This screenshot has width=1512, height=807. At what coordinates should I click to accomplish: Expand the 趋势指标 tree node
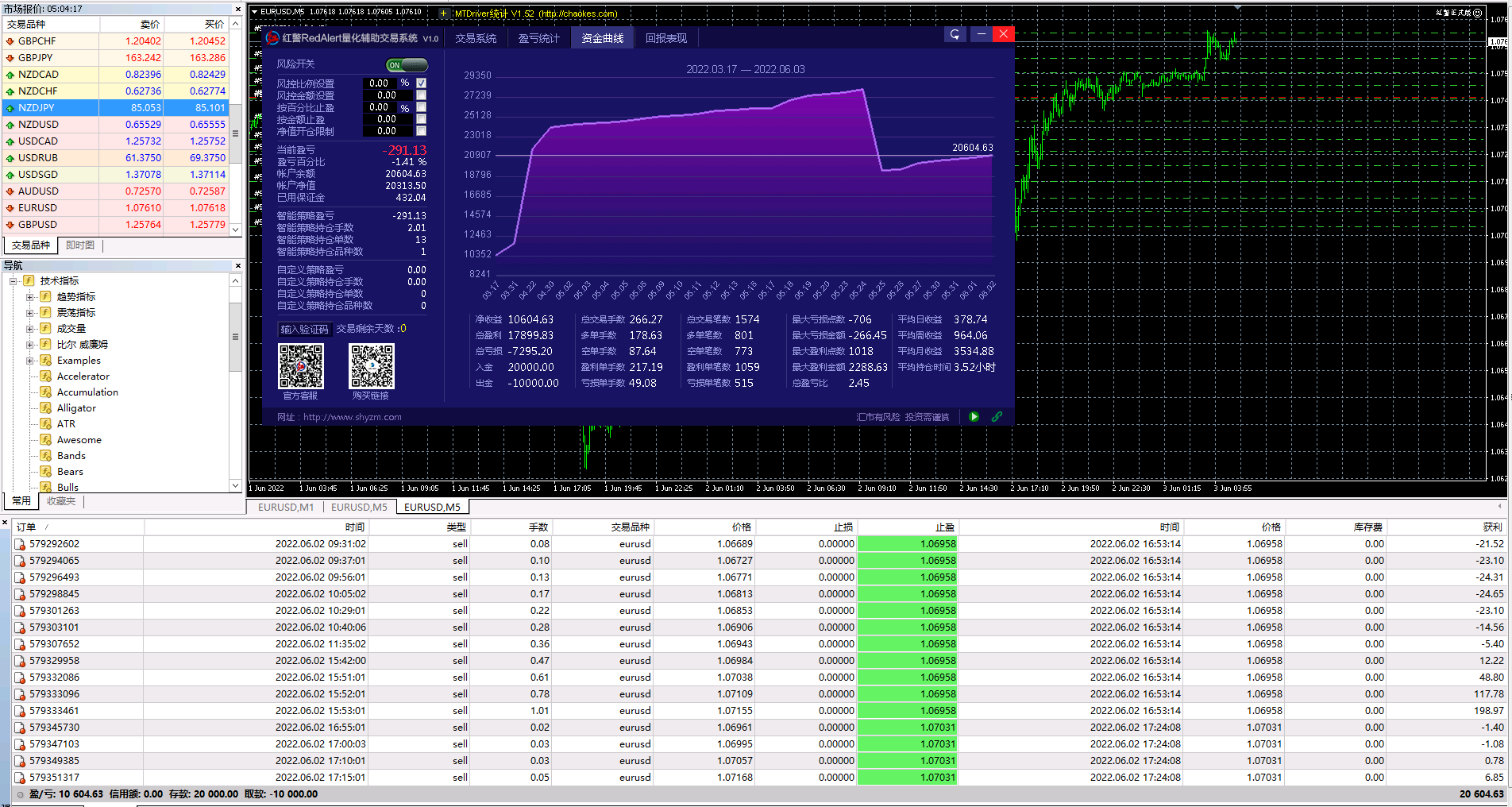coord(30,297)
